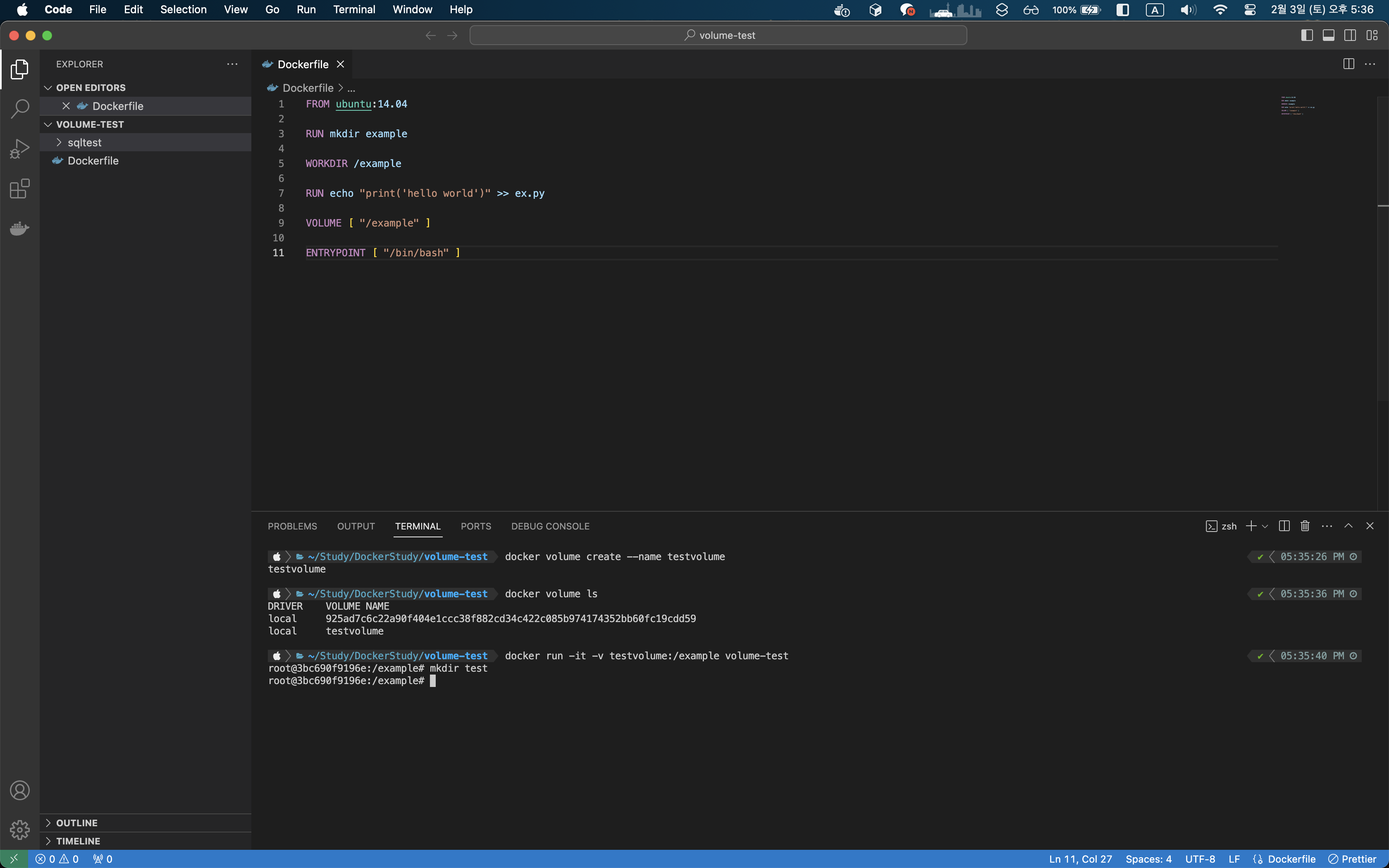Open the Go menu

pos(272,10)
